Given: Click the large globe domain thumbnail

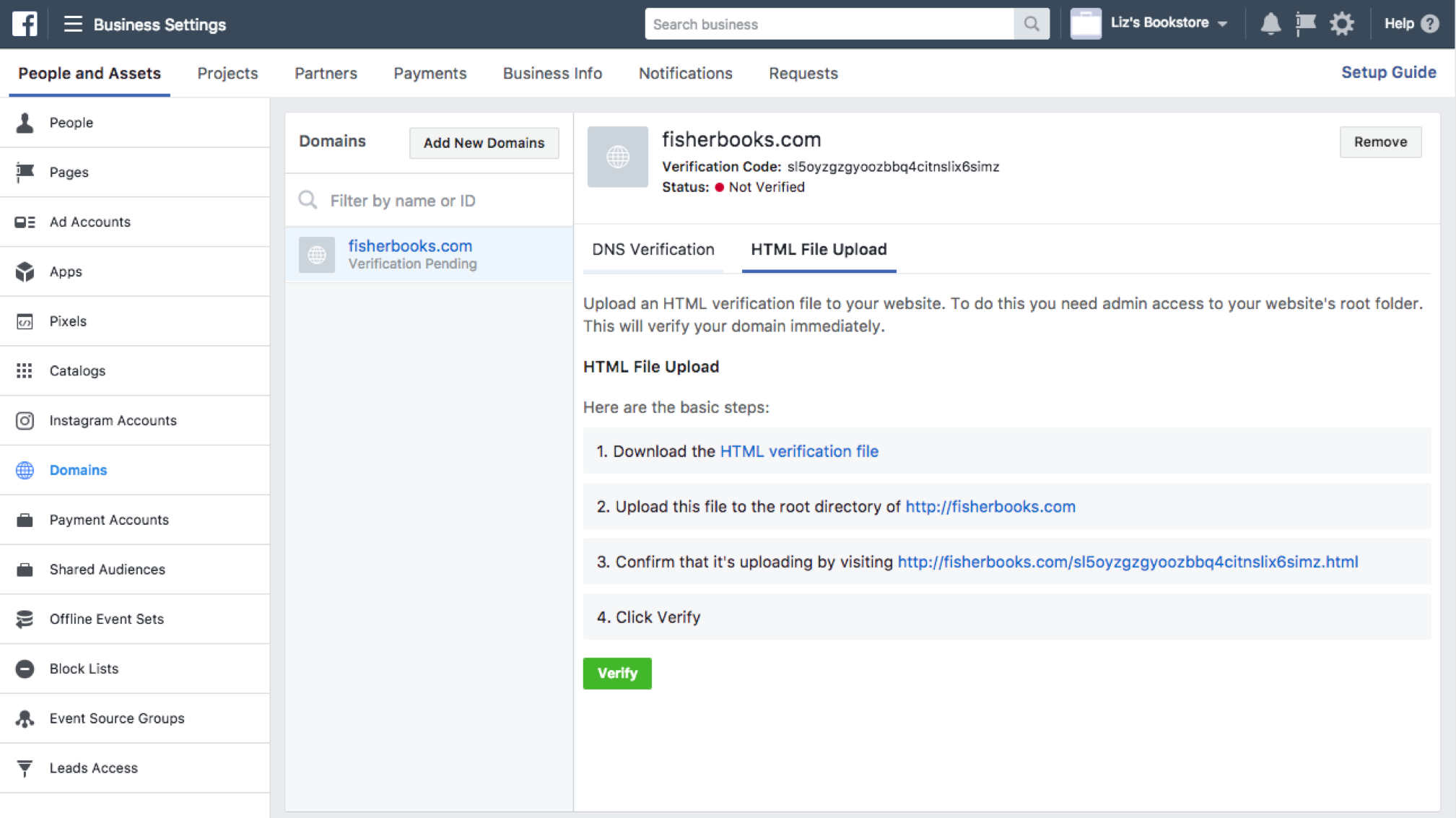Looking at the screenshot, I should click(618, 157).
